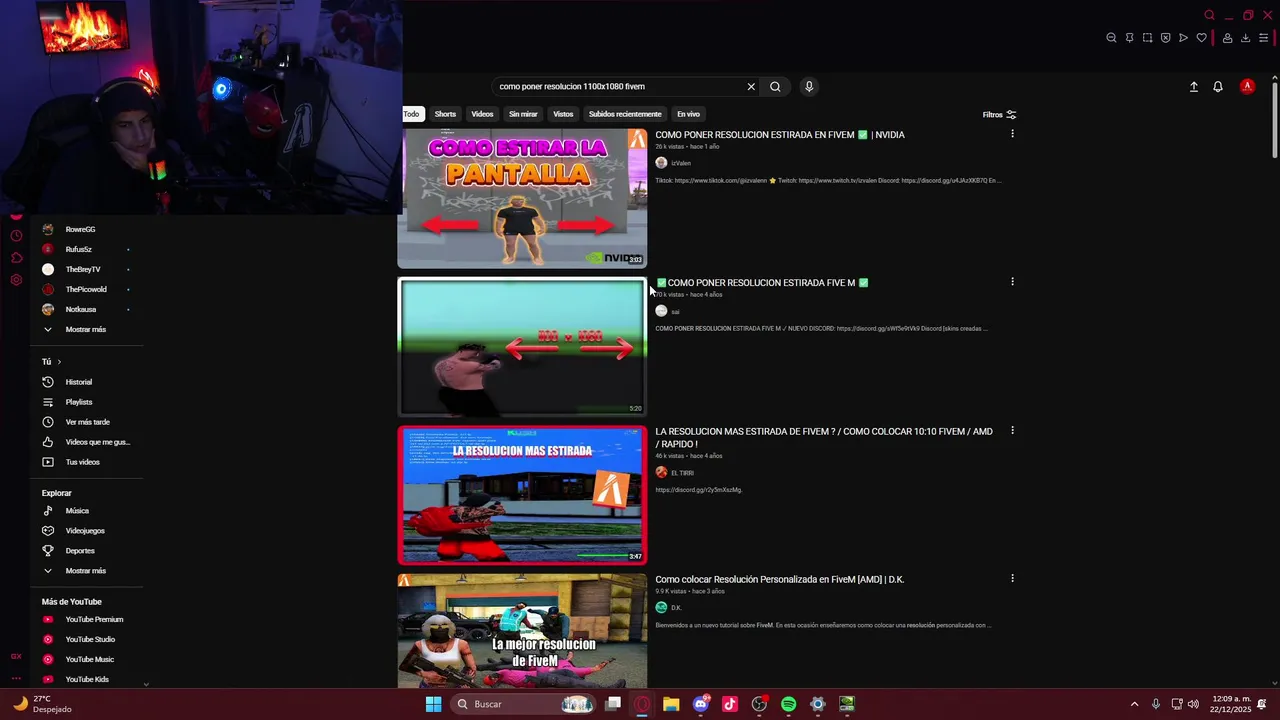The height and width of the screenshot is (720, 1280).
Task: Open LA RESOLUCION MAS ESTIRADA thumbnail
Action: pyautogui.click(x=522, y=495)
